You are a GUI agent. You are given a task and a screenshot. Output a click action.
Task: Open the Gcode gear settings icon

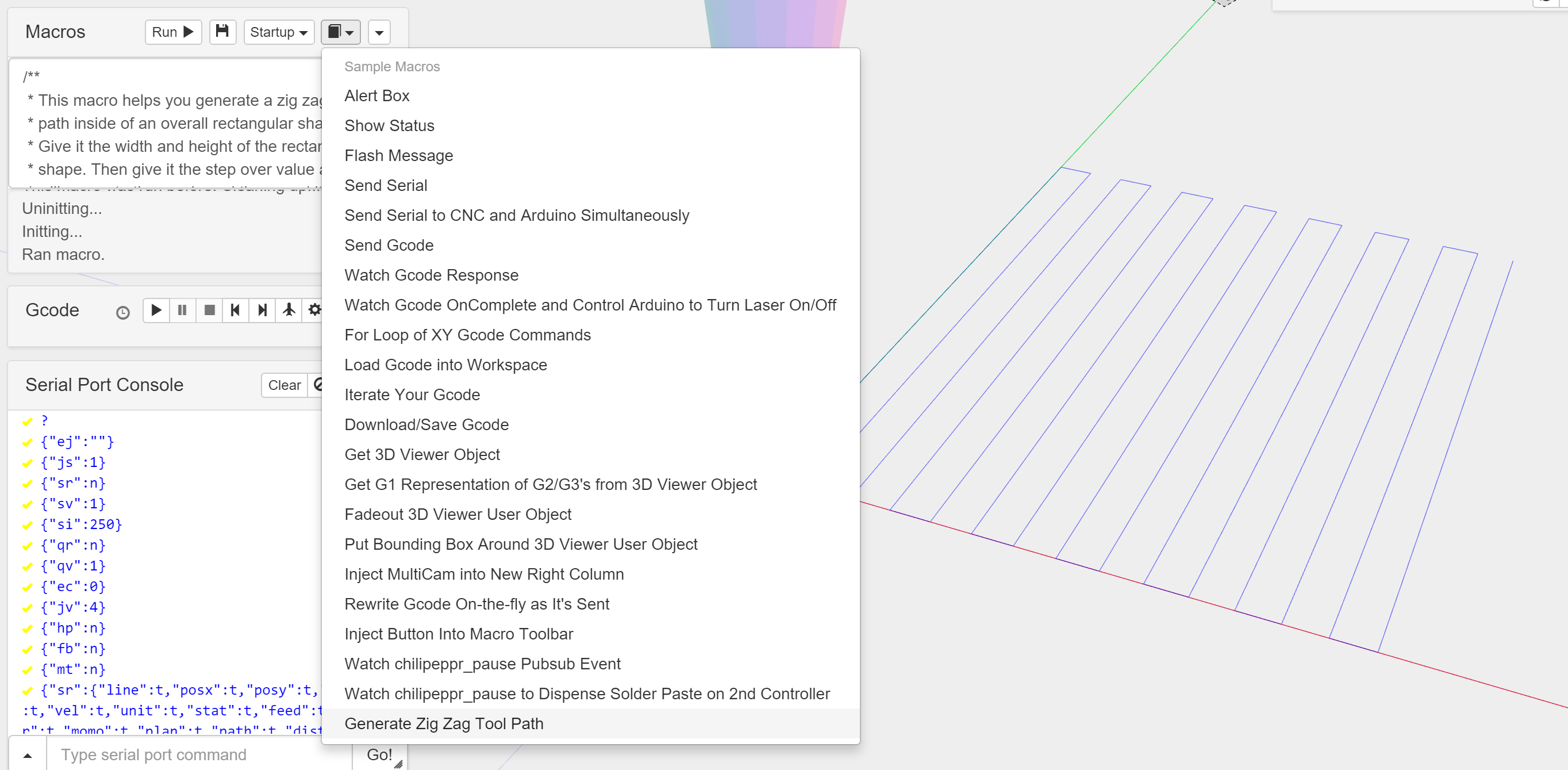tap(314, 310)
